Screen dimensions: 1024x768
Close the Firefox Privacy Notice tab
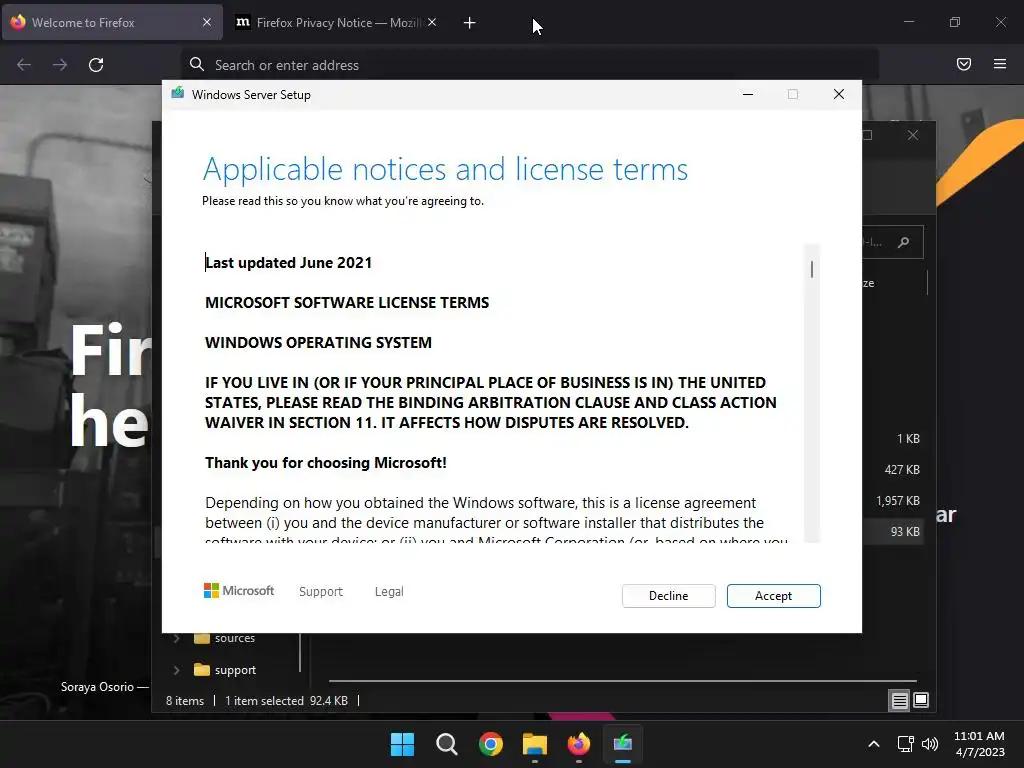click(x=432, y=22)
